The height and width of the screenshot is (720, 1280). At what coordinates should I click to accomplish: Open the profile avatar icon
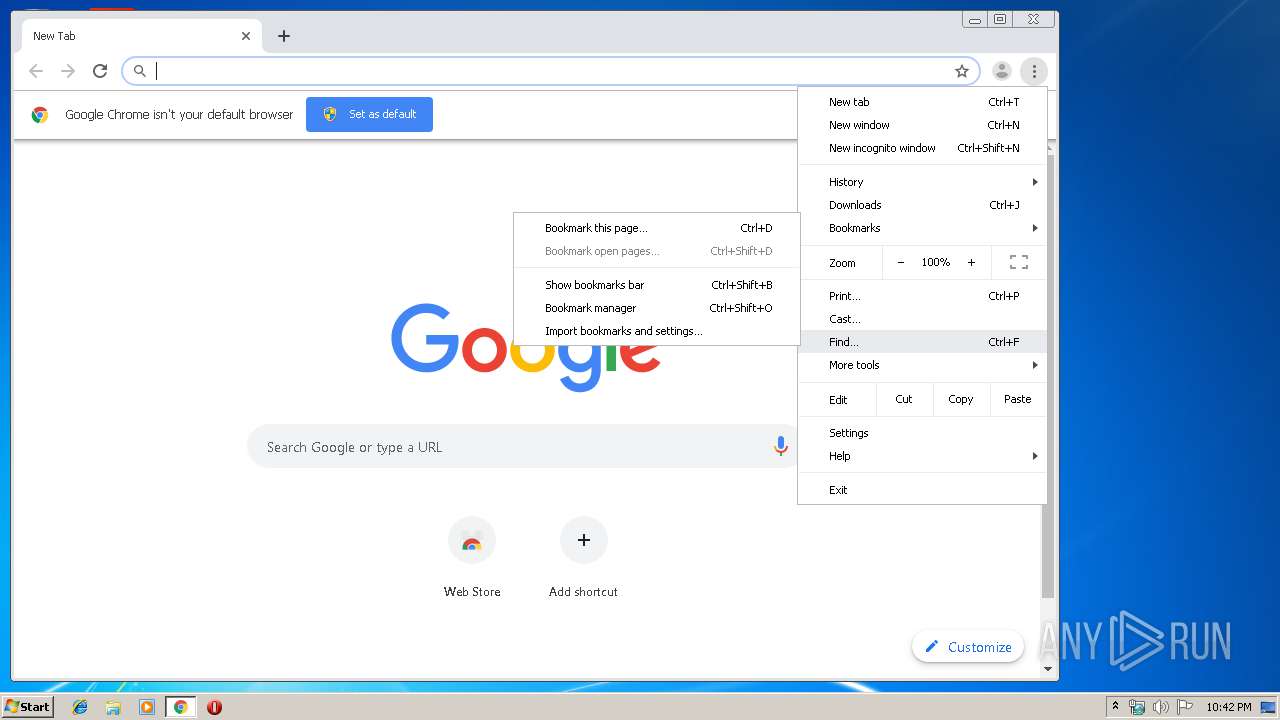(1002, 71)
